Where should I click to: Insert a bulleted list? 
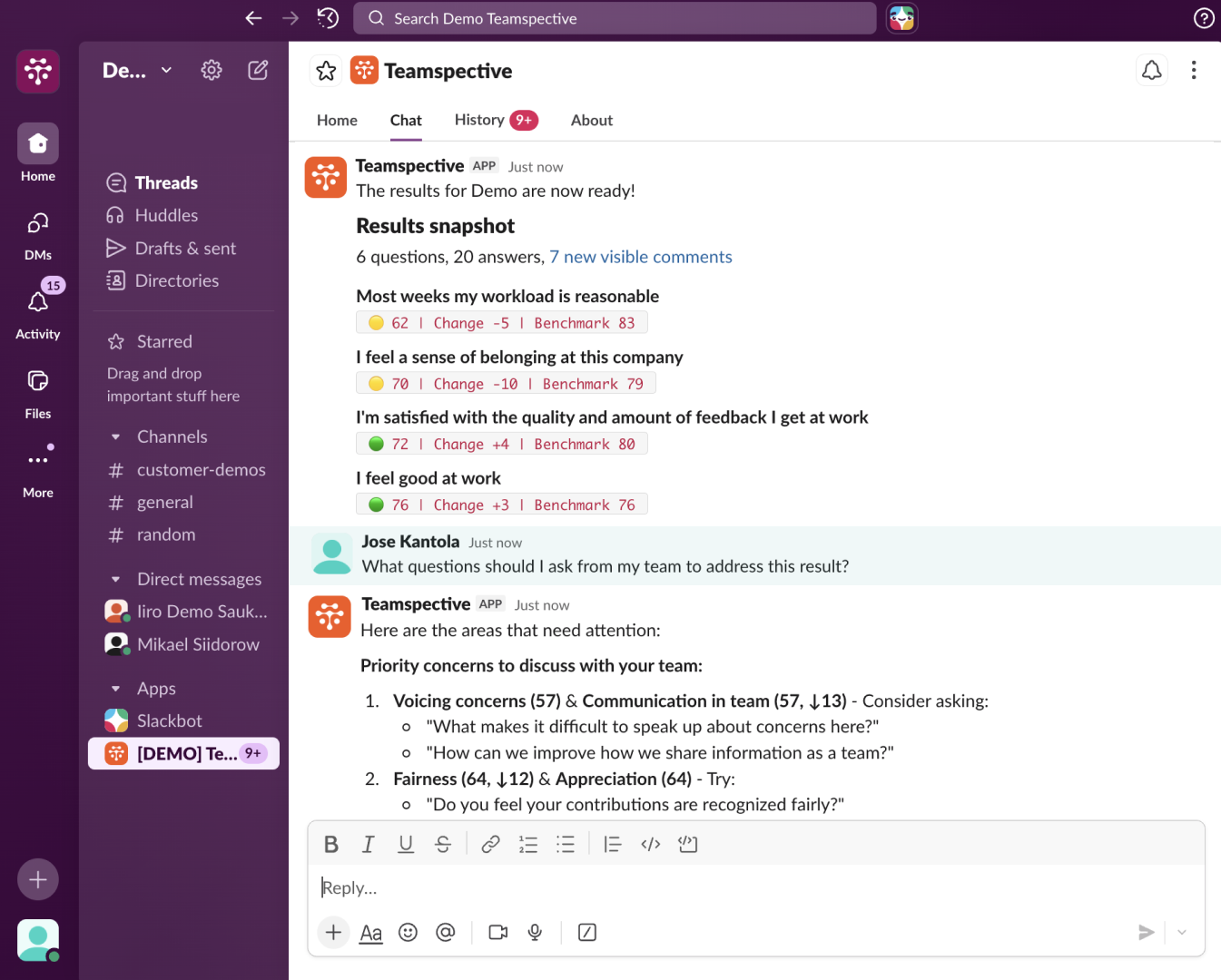coord(566,845)
